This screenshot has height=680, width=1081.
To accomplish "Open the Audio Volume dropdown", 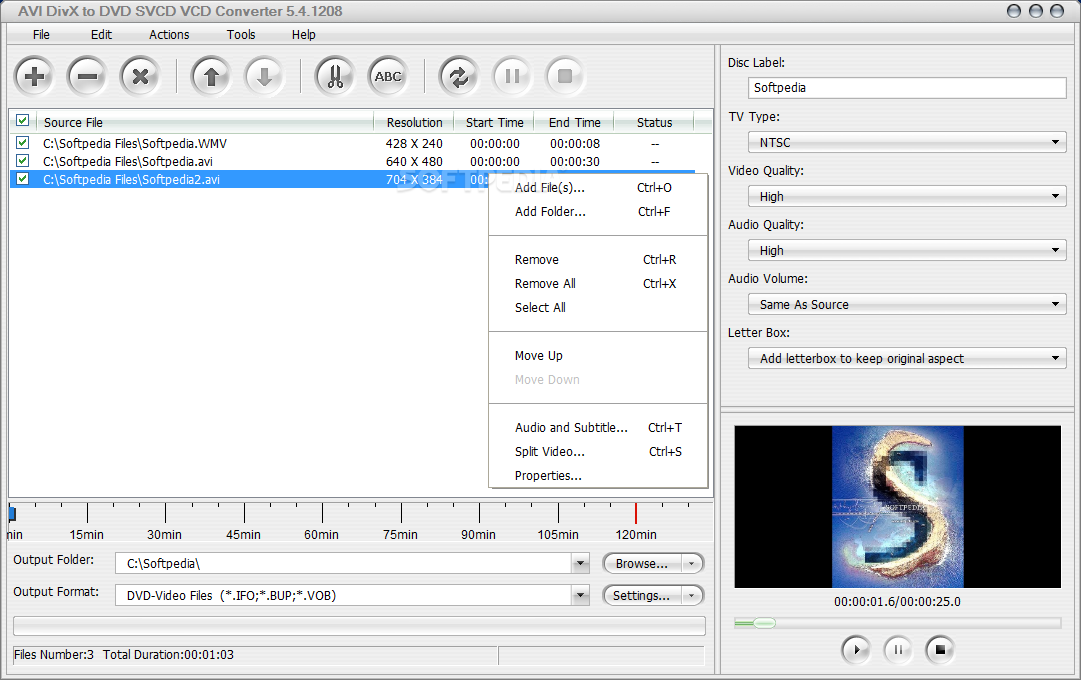I will (x=907, y=304).
